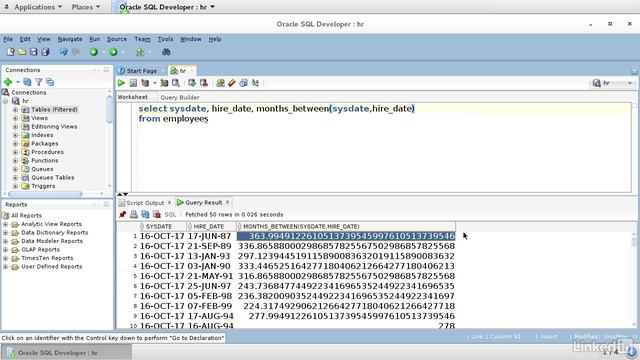This screenshot has height=360, width=640.
Task: Click Oracle SQL Developer taskbar button
Action: pyautogui.click(x=66, y=353)
